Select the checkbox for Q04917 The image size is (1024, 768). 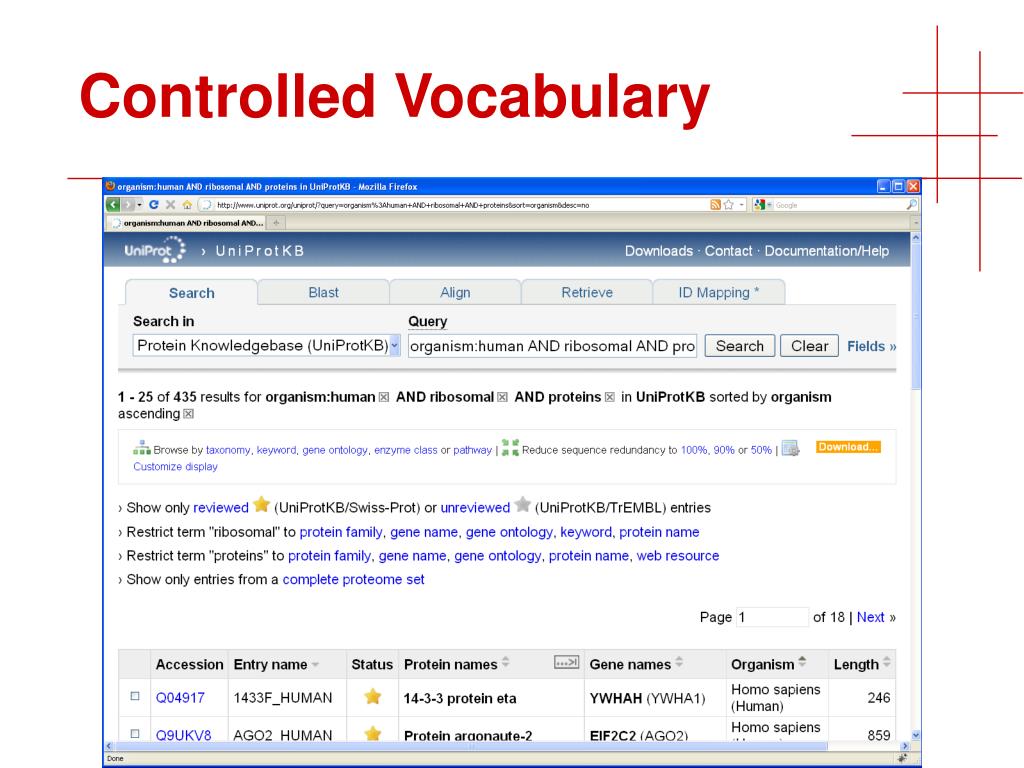[135, 696]
